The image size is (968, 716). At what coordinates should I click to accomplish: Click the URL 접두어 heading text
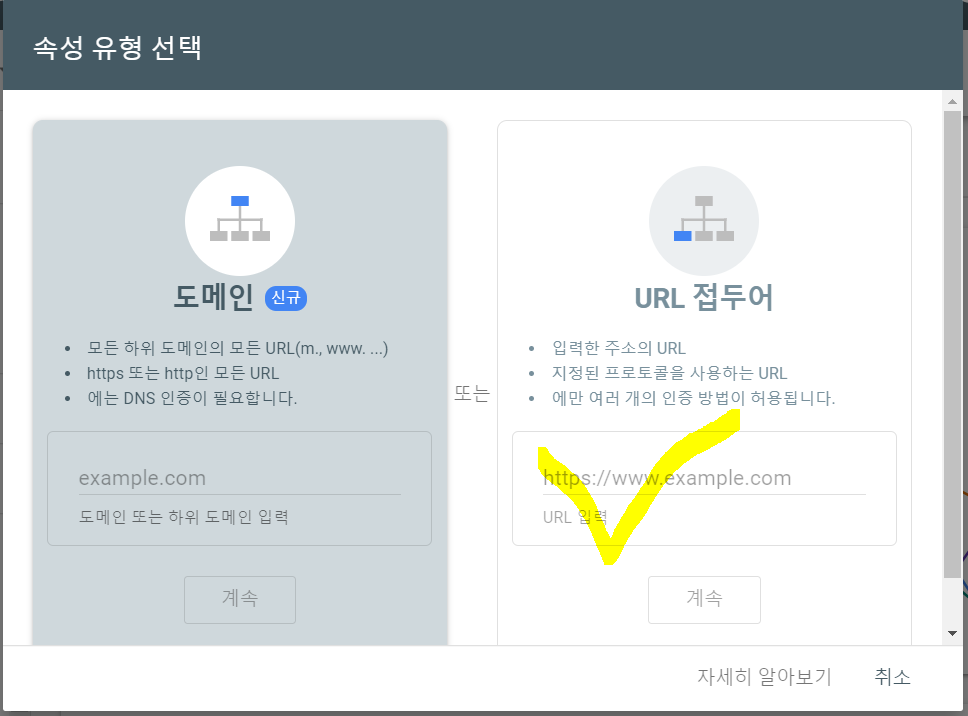point(704,298)
